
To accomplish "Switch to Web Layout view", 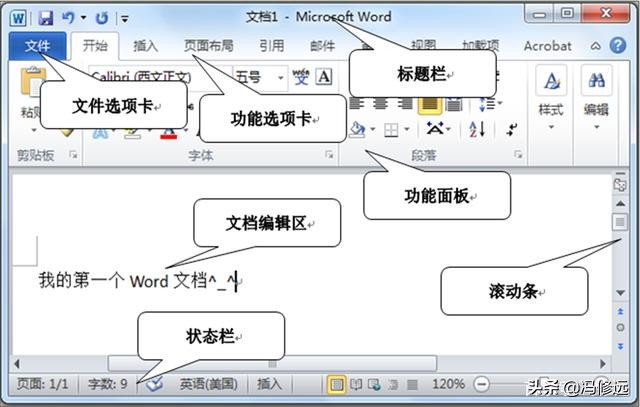I will tap(374, 384).
